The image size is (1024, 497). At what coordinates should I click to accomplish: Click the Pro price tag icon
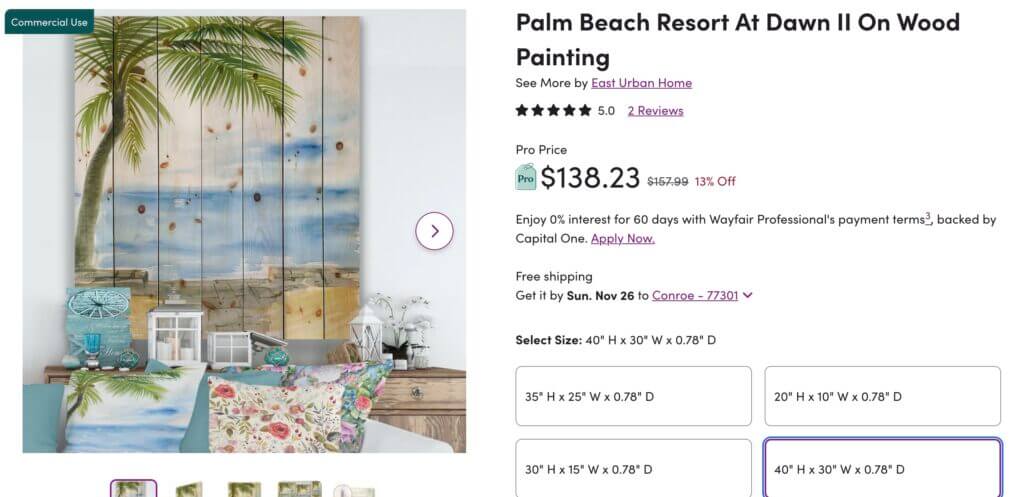pyautogui.click(x=526, y=177)
